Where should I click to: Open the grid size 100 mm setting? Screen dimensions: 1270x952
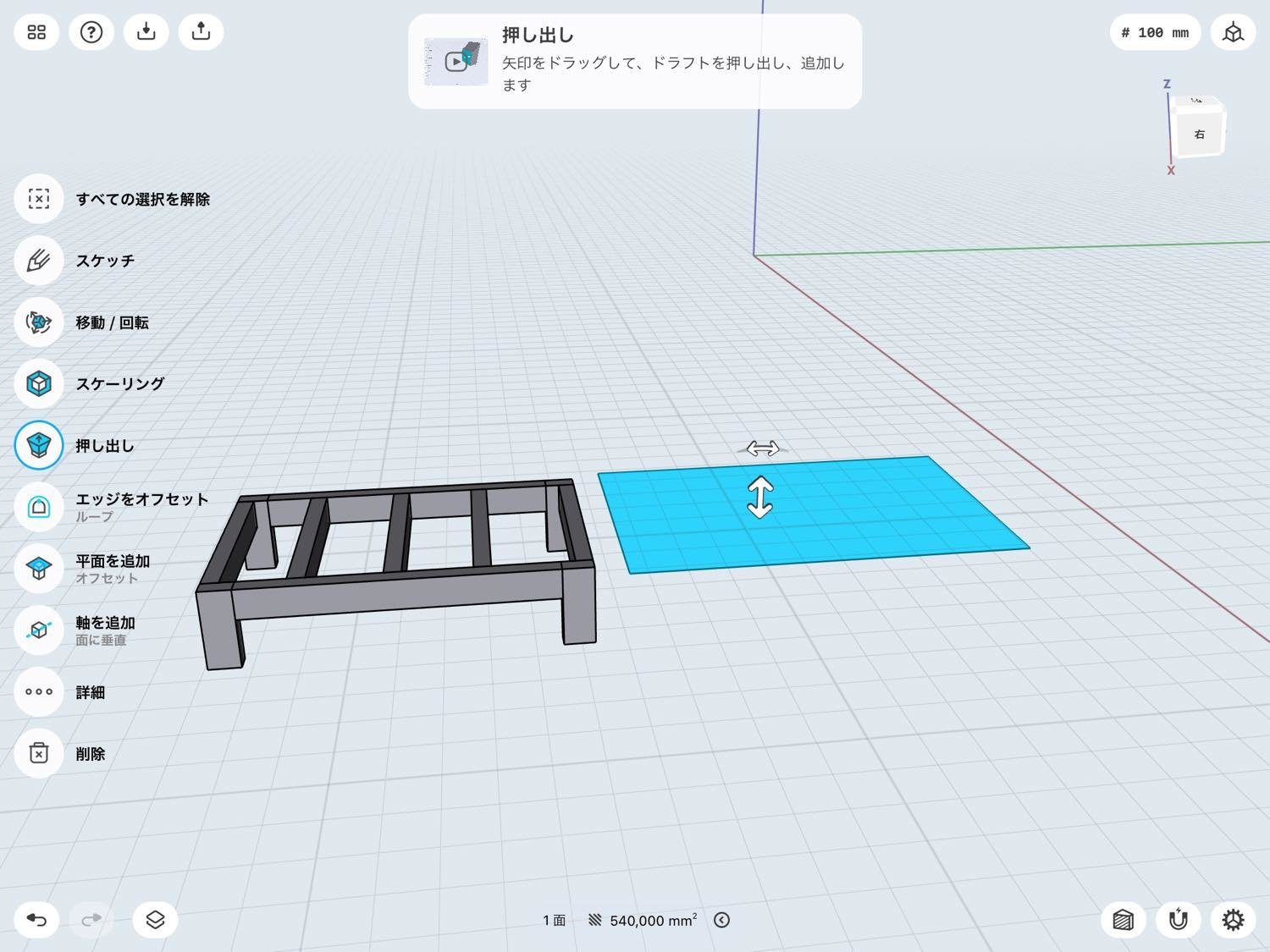tap(1155, 33)
